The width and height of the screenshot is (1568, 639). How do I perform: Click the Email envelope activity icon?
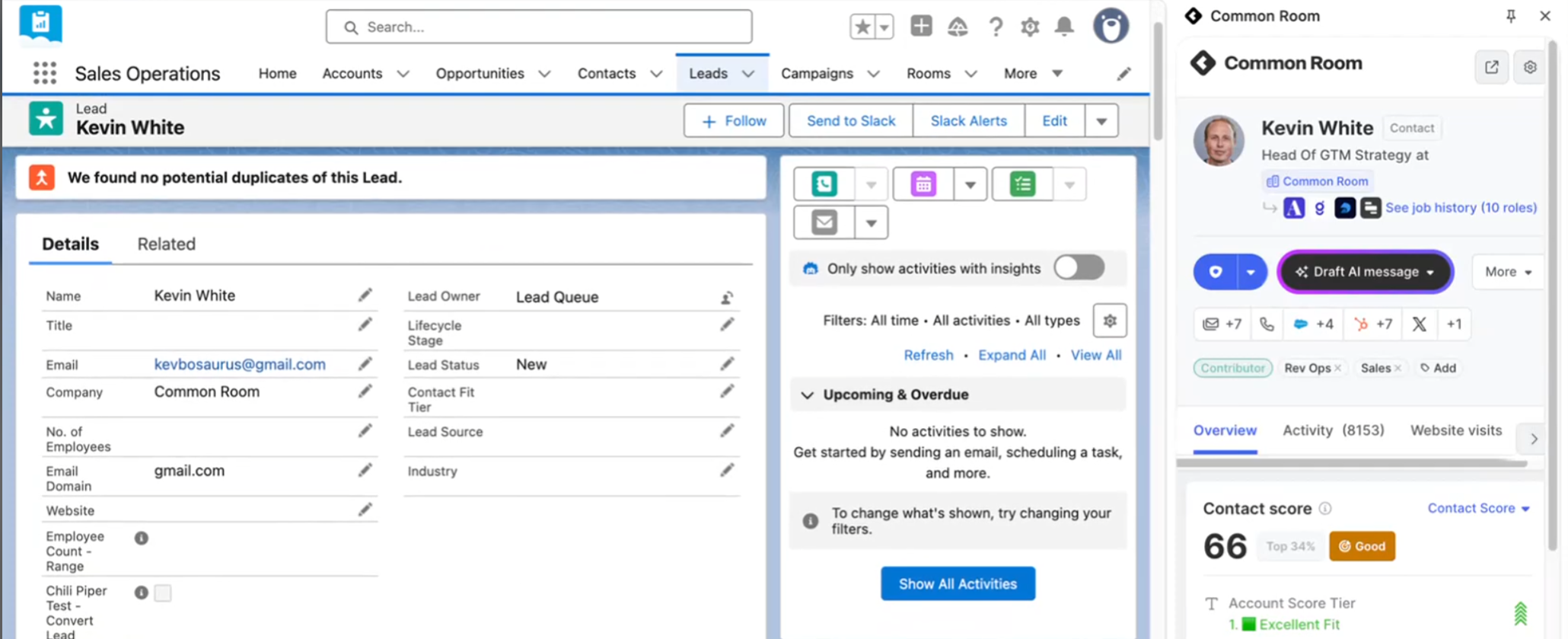tap(824, 222)
